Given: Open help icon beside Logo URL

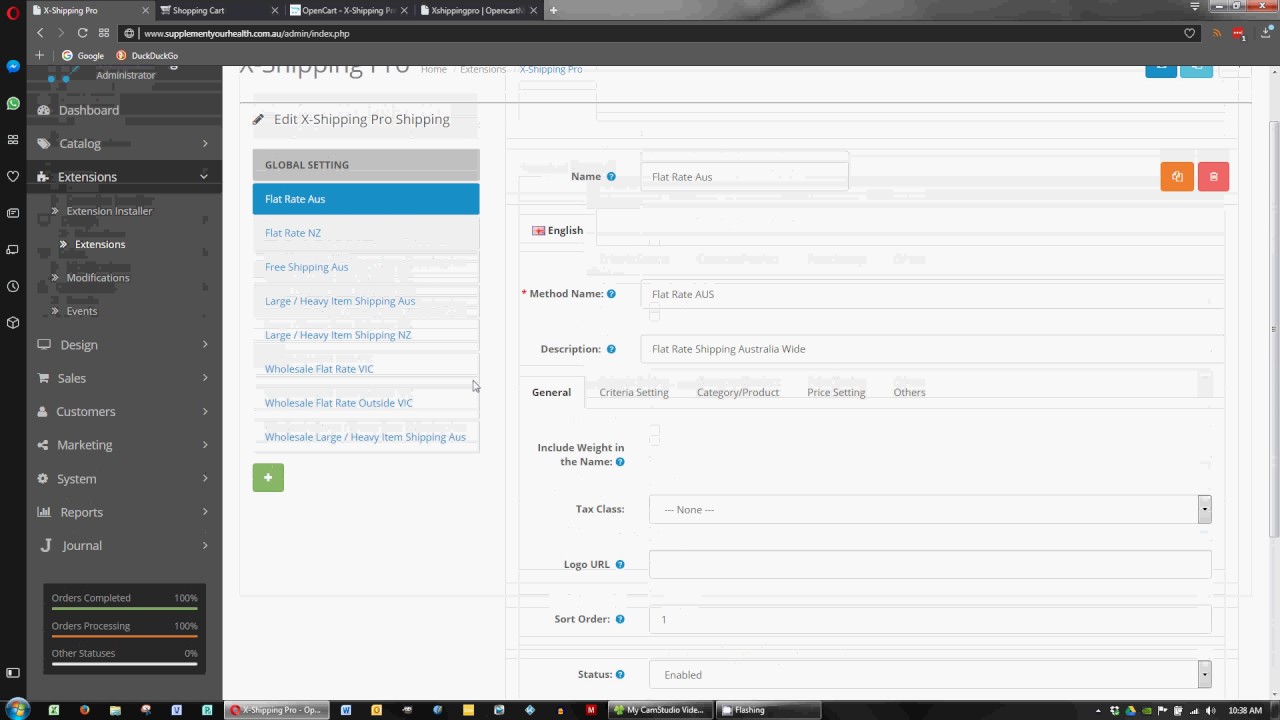Looking at the screenshot, I should point(620,565).
